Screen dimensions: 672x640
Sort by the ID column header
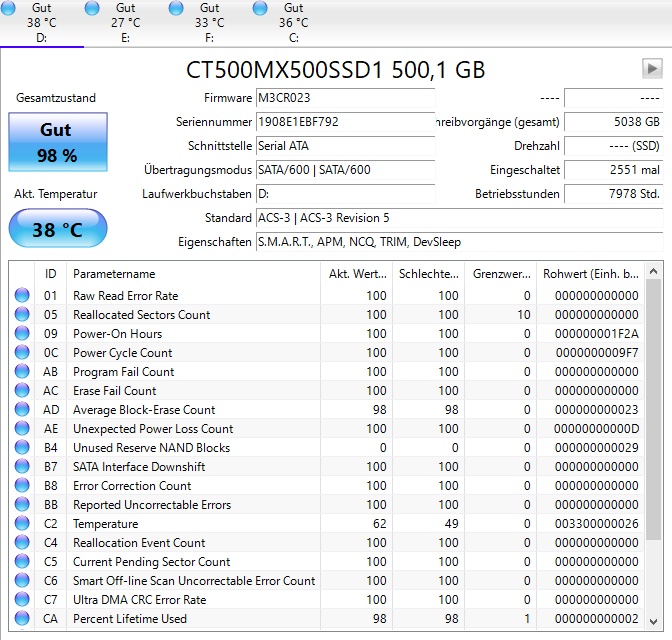click(x=51, y=274)
